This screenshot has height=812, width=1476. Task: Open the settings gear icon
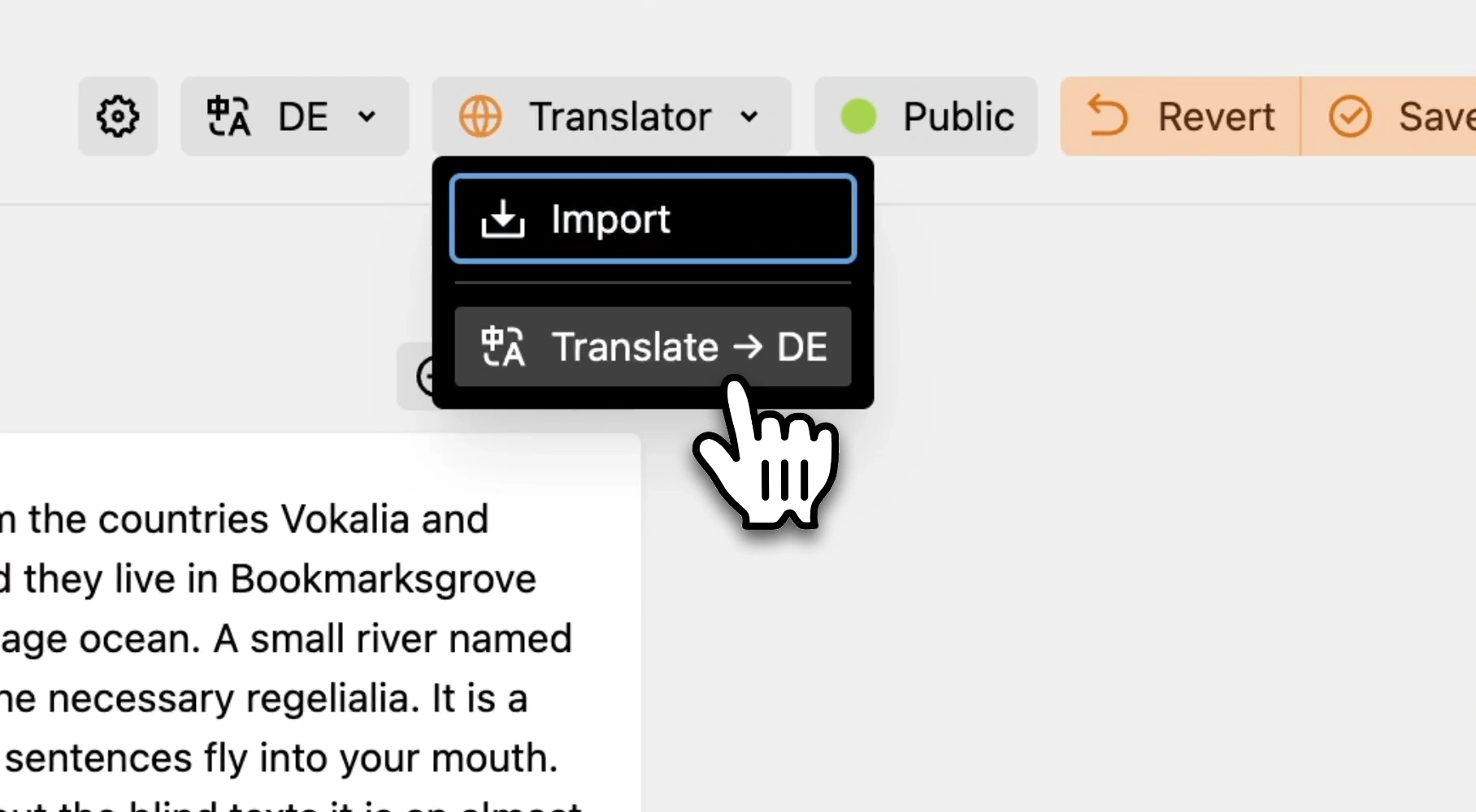tap(118, 116)
